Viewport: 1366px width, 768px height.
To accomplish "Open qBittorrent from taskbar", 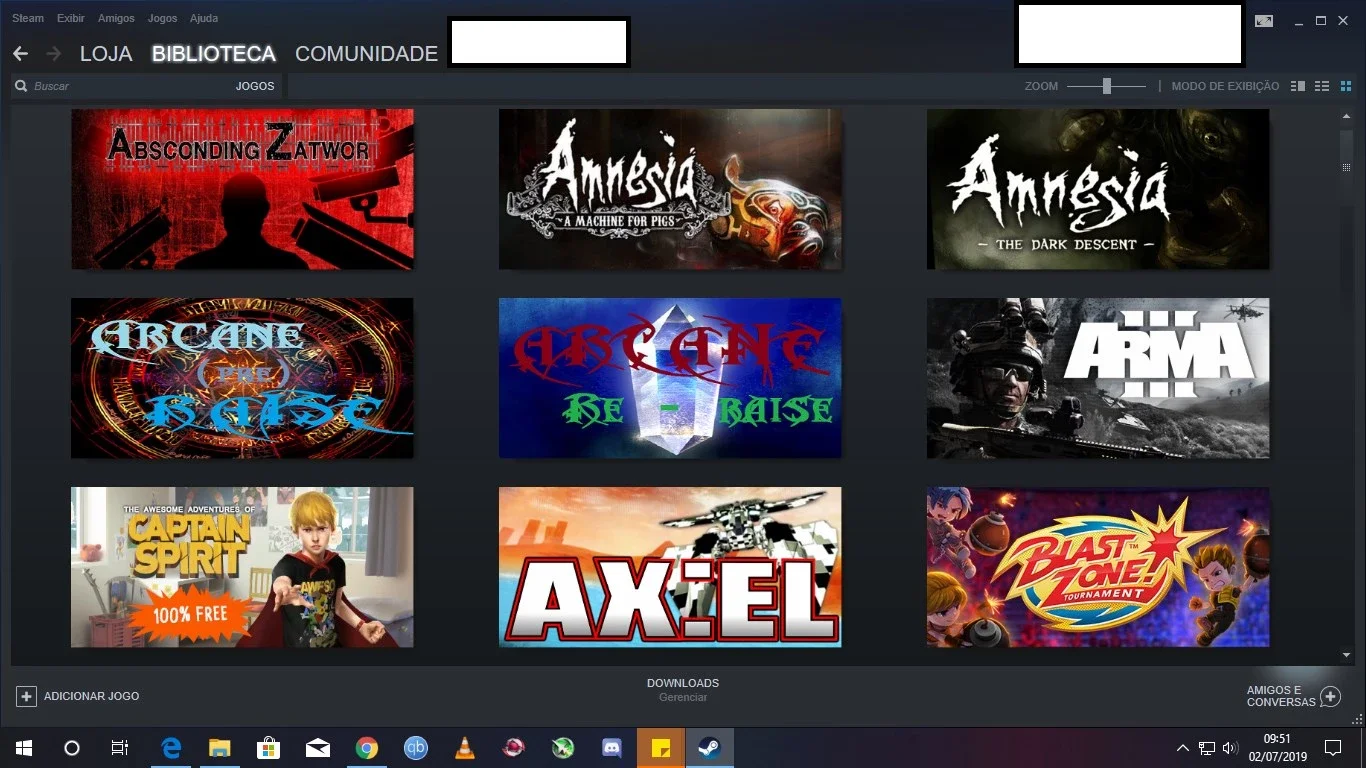I will (x=415, y=748).
